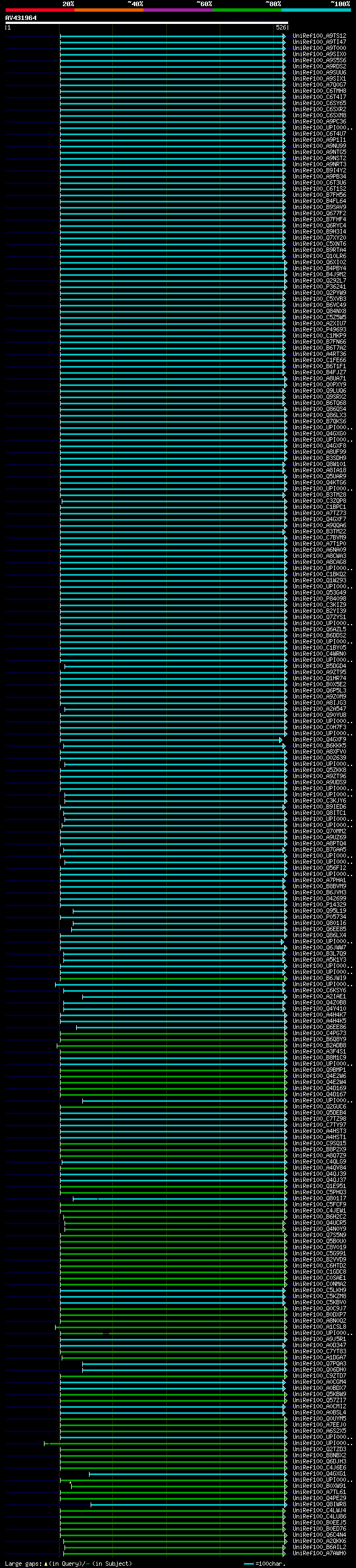Select hit label UniRef100_A7PHA1
Screen dimensions: 356x1568
tap(319, 880)
